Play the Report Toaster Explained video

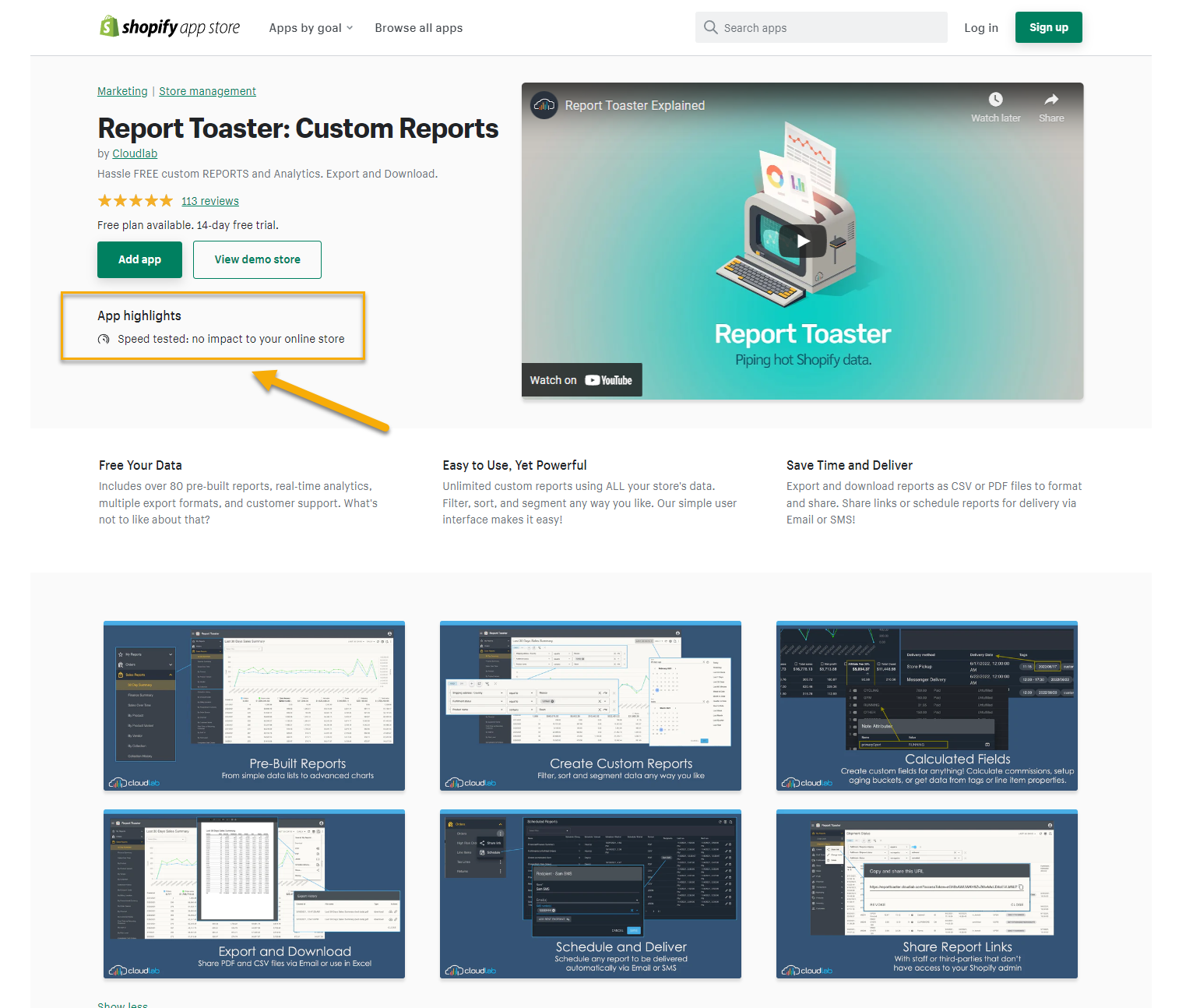click(802, 241)
